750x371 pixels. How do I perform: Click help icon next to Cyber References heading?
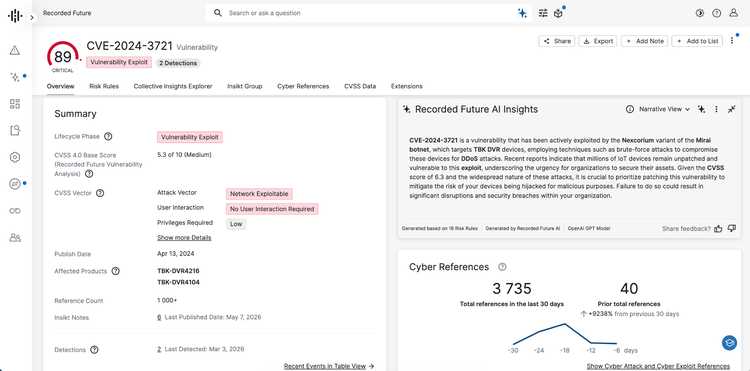point(502,267)
